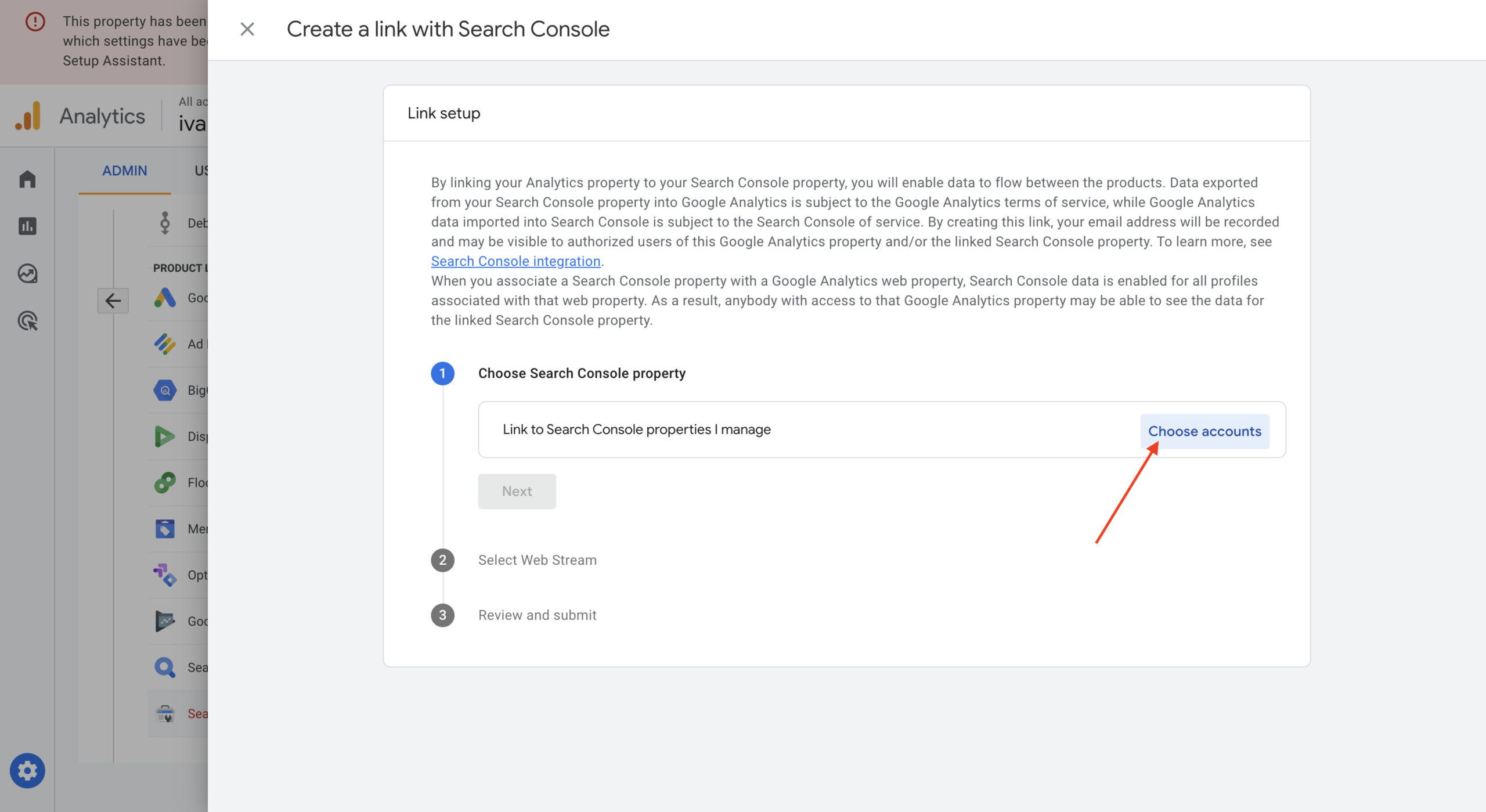
Task: Click the BigQuery links icon
Action: point(165,390)
